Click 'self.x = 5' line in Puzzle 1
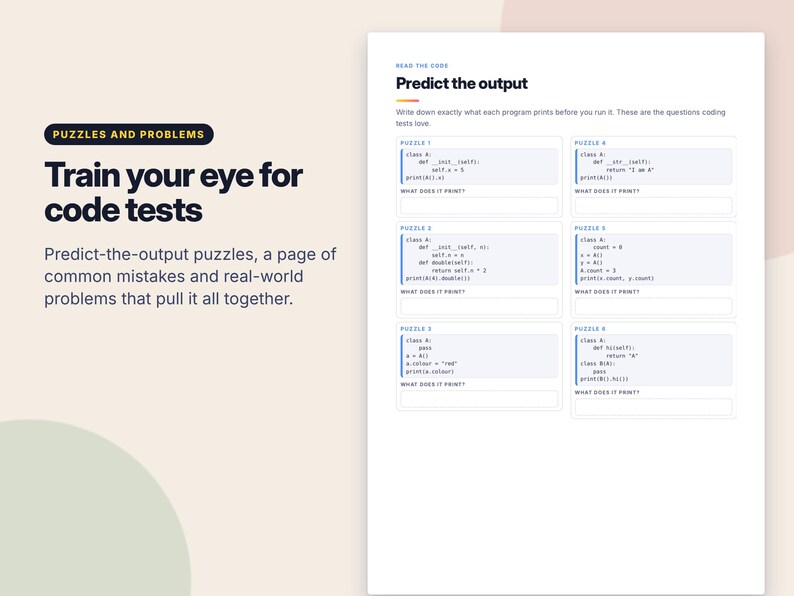This screenshot has width=794, height=596. 448,170
